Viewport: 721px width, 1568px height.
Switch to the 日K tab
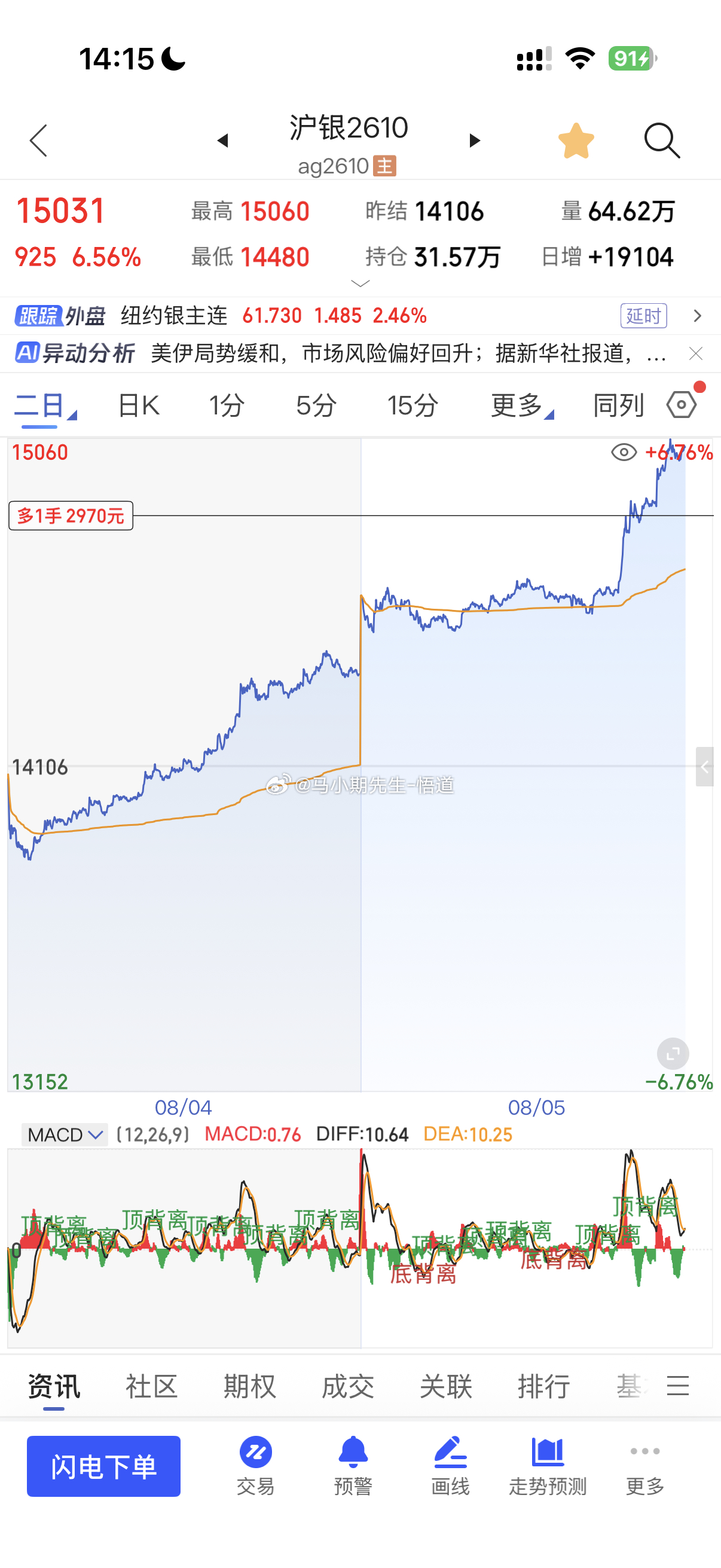pyautogui.click(x=139, y=405)
